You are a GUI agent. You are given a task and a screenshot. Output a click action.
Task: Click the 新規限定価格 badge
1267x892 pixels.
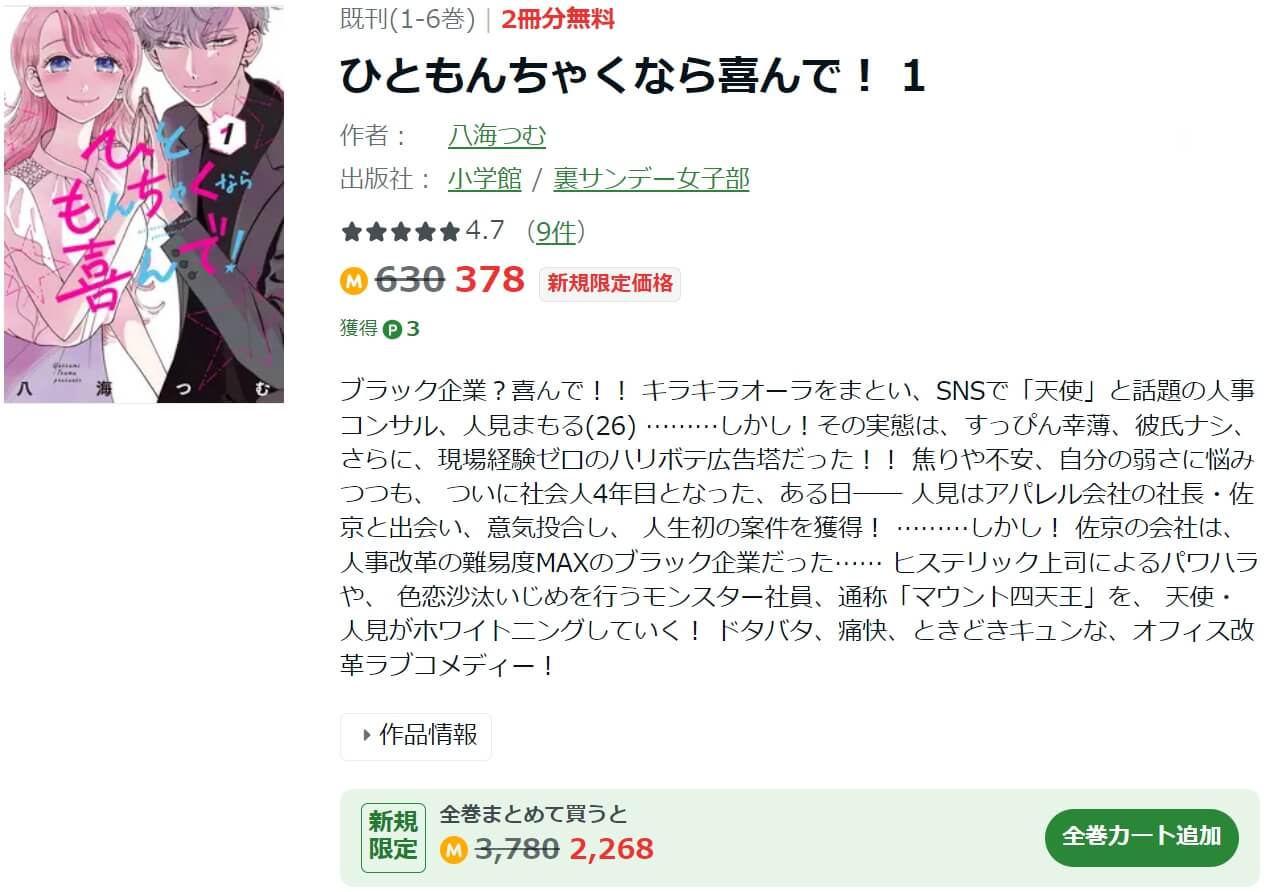click(x=610, y=283)
